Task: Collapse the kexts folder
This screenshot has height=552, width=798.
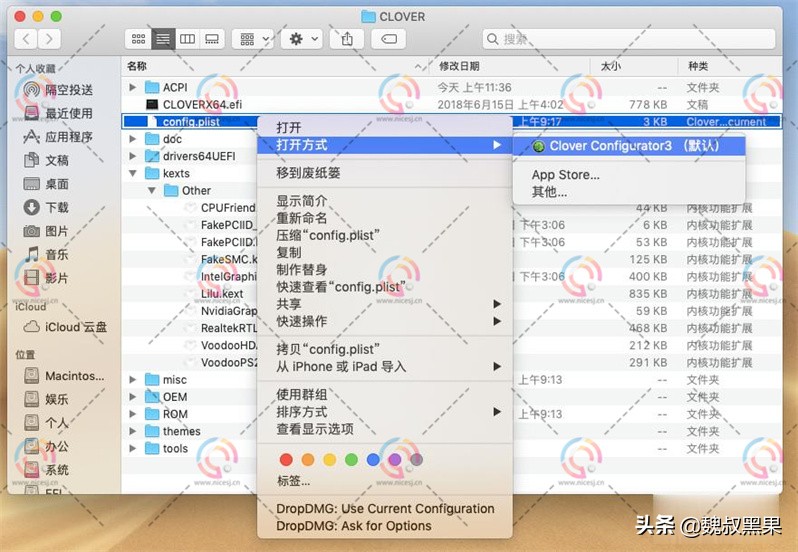Action: pos(132,173)
